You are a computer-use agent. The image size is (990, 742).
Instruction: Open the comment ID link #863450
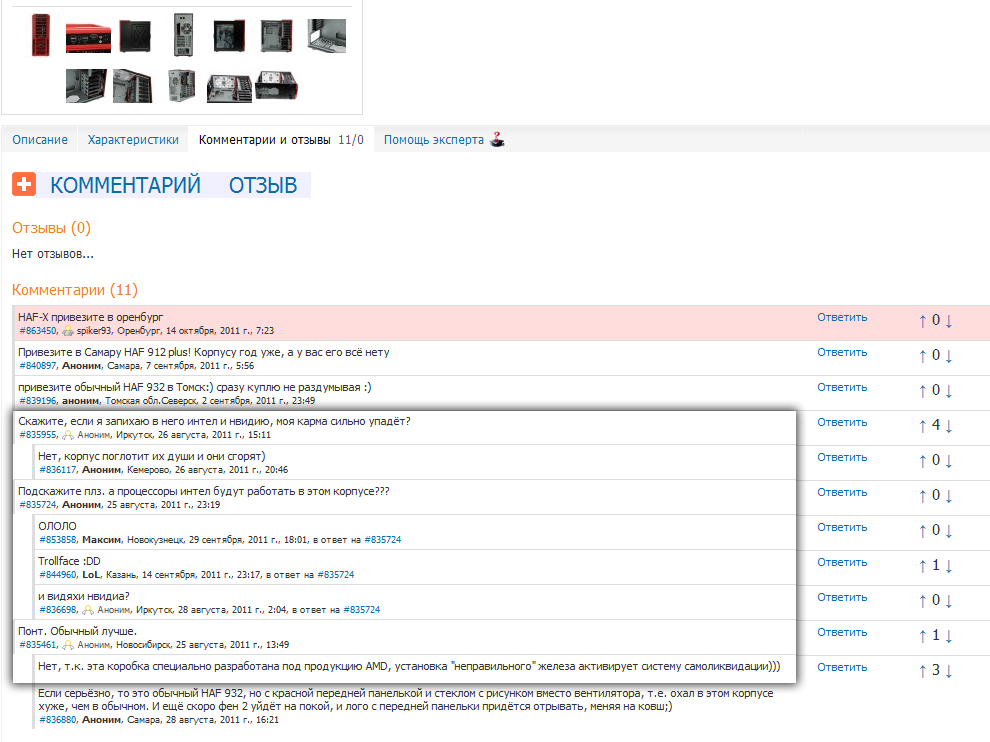point(38,331)
